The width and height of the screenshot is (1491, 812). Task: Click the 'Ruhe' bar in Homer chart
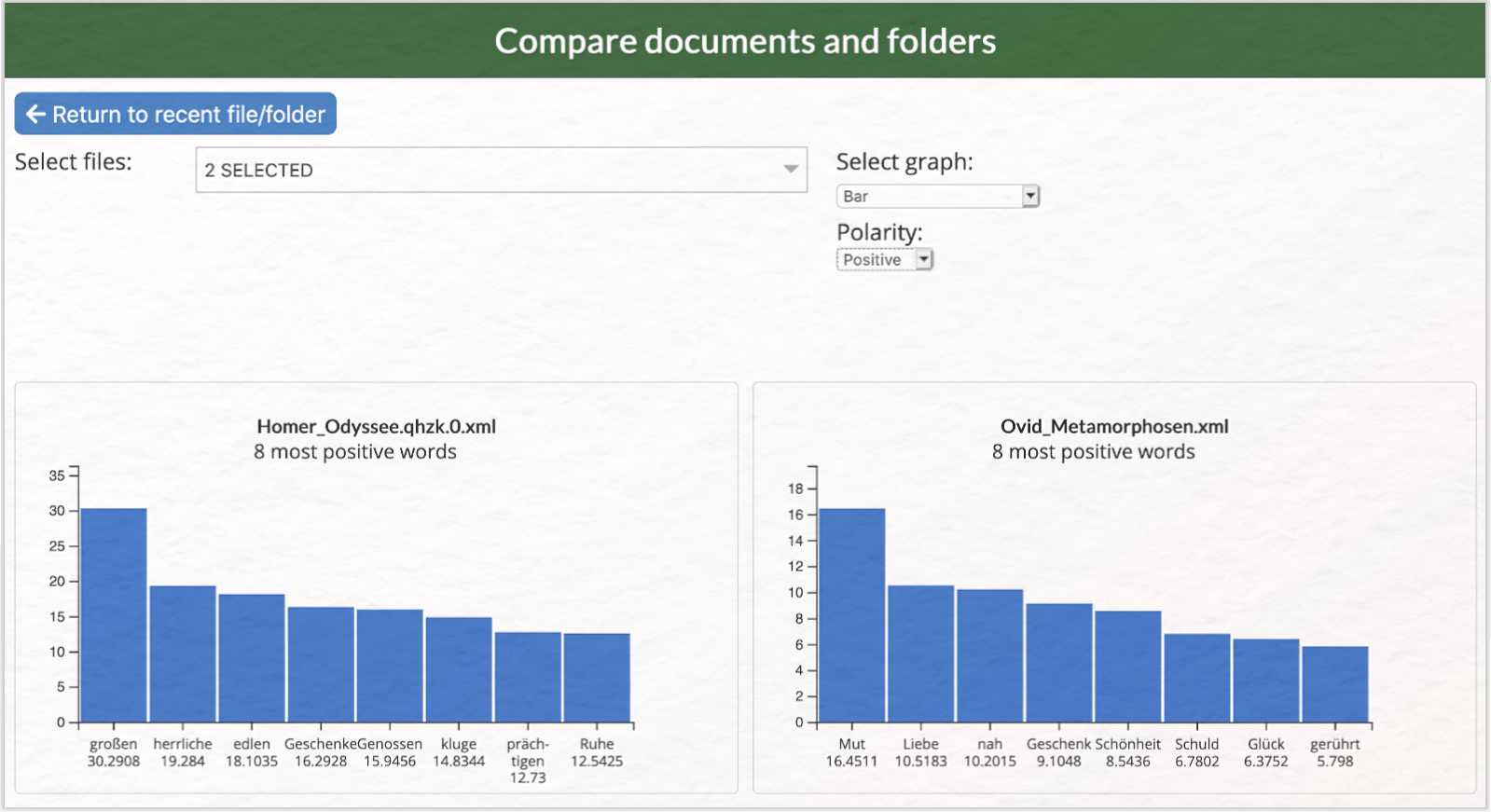pos(597,678)
